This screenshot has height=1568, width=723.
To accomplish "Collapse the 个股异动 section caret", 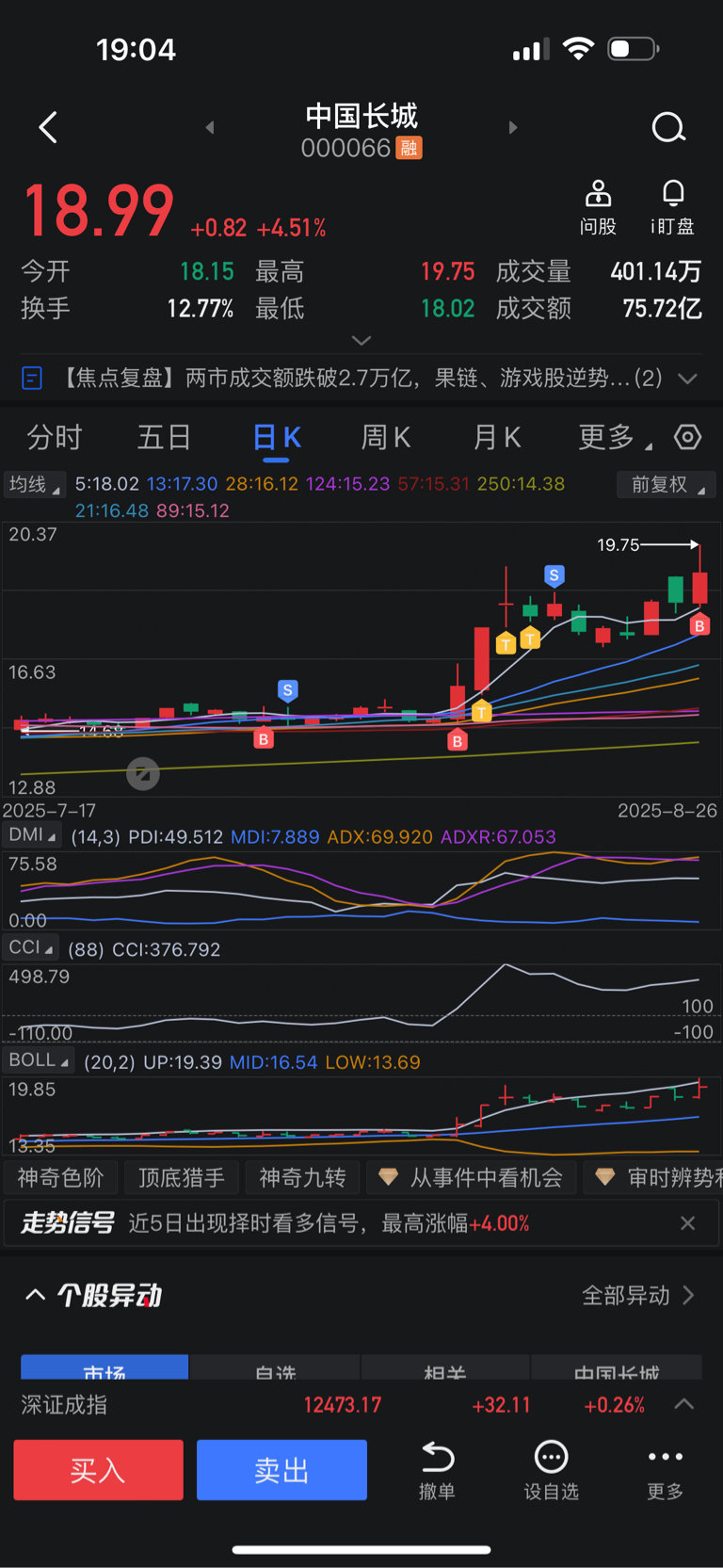I will [35, 1295].
